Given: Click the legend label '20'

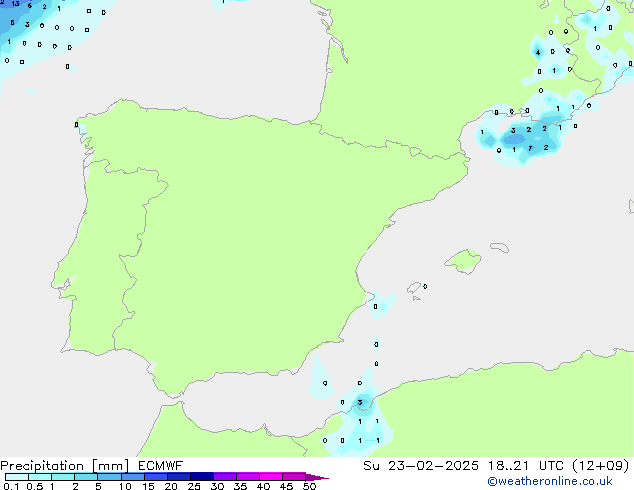Looking at the screenshot, I should click(171, 486).
